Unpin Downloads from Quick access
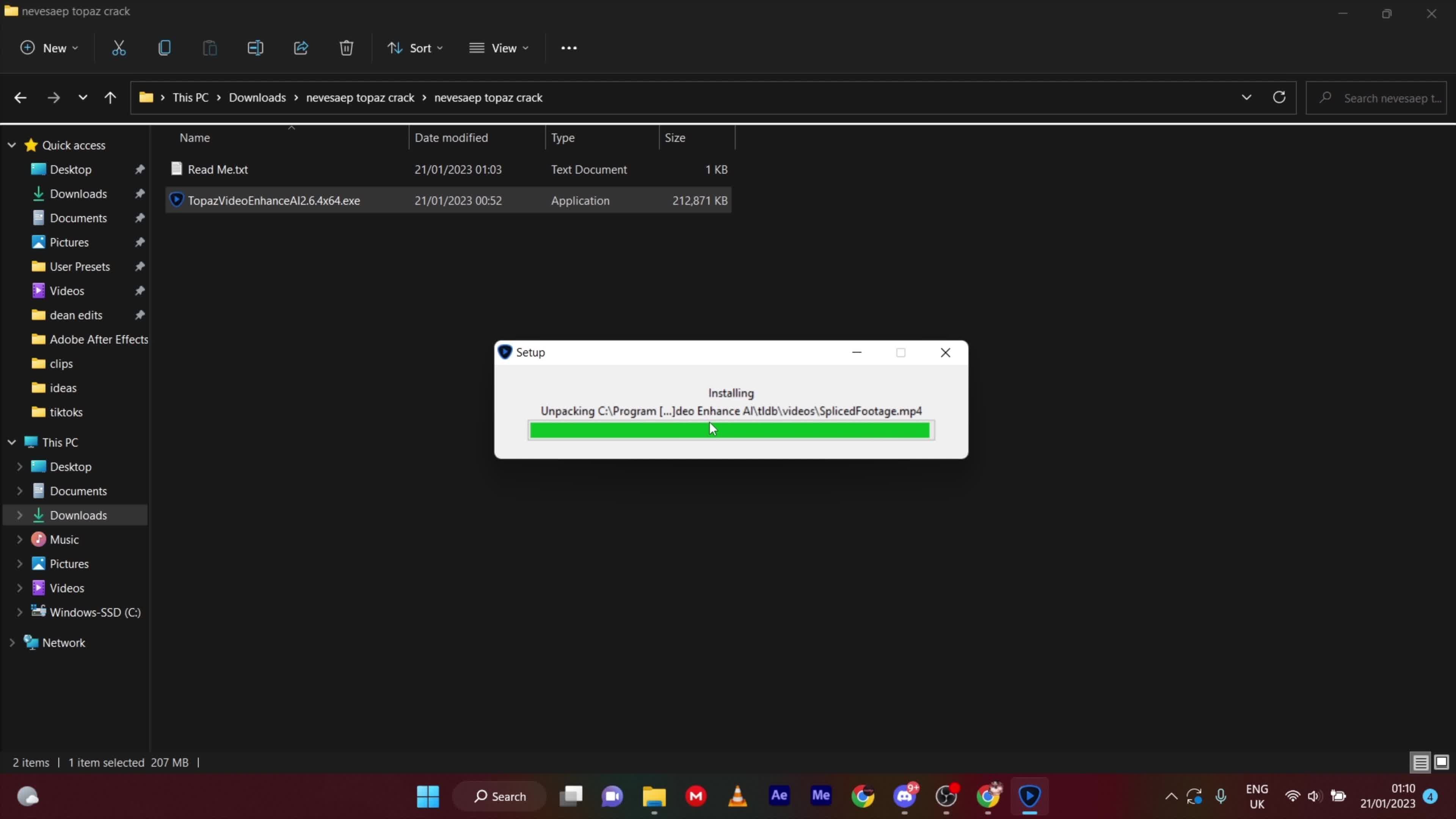1456x819 pixels. click(x=140, y=193)
